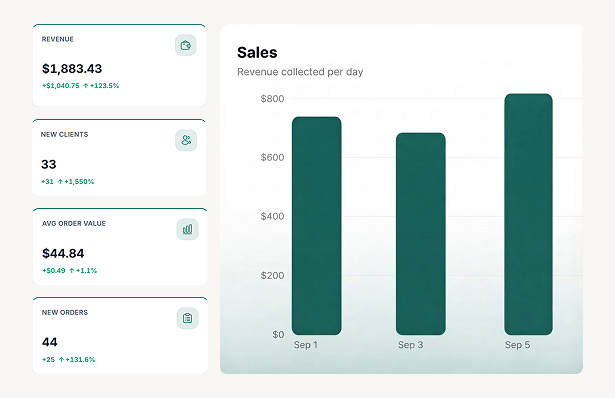Click the +25 new orders change
The width and height of the screenshot is (615, 398).
click(48, 360)
